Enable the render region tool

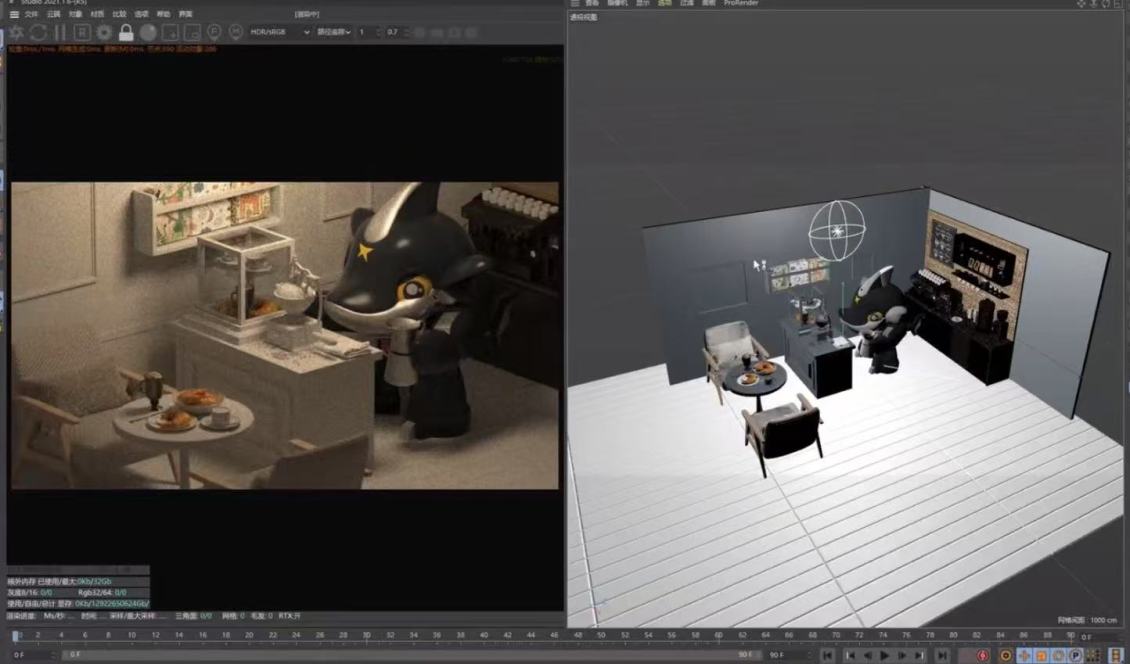point(170,32)
